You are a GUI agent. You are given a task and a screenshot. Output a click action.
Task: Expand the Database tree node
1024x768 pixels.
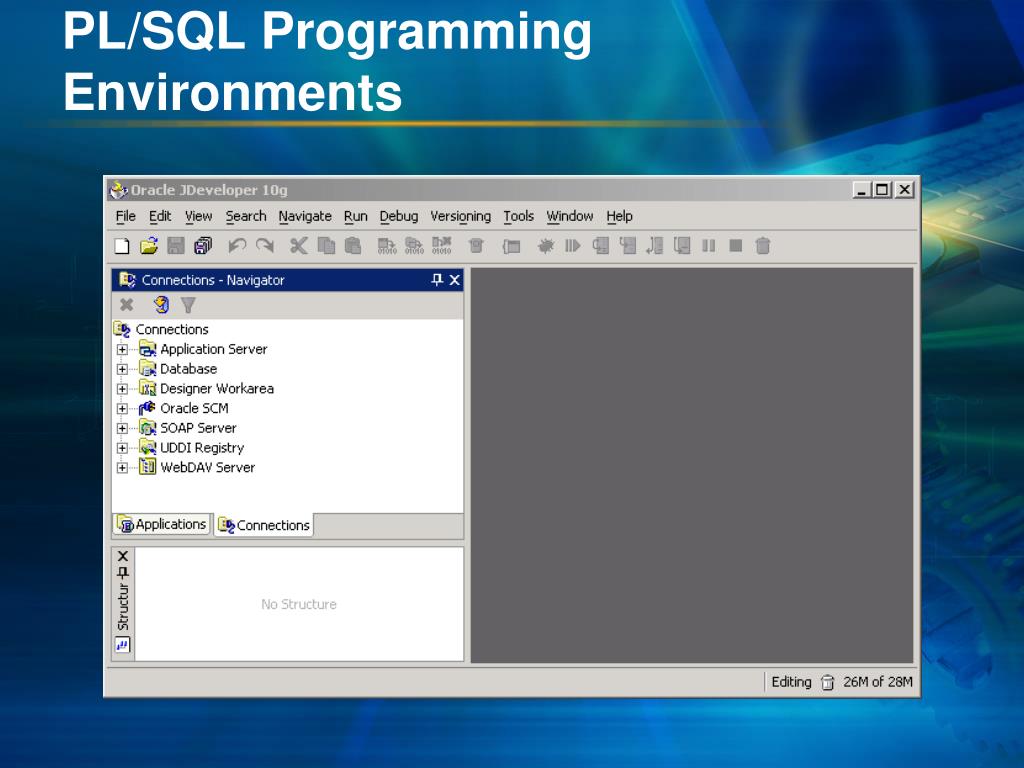[x=122, y=369]
